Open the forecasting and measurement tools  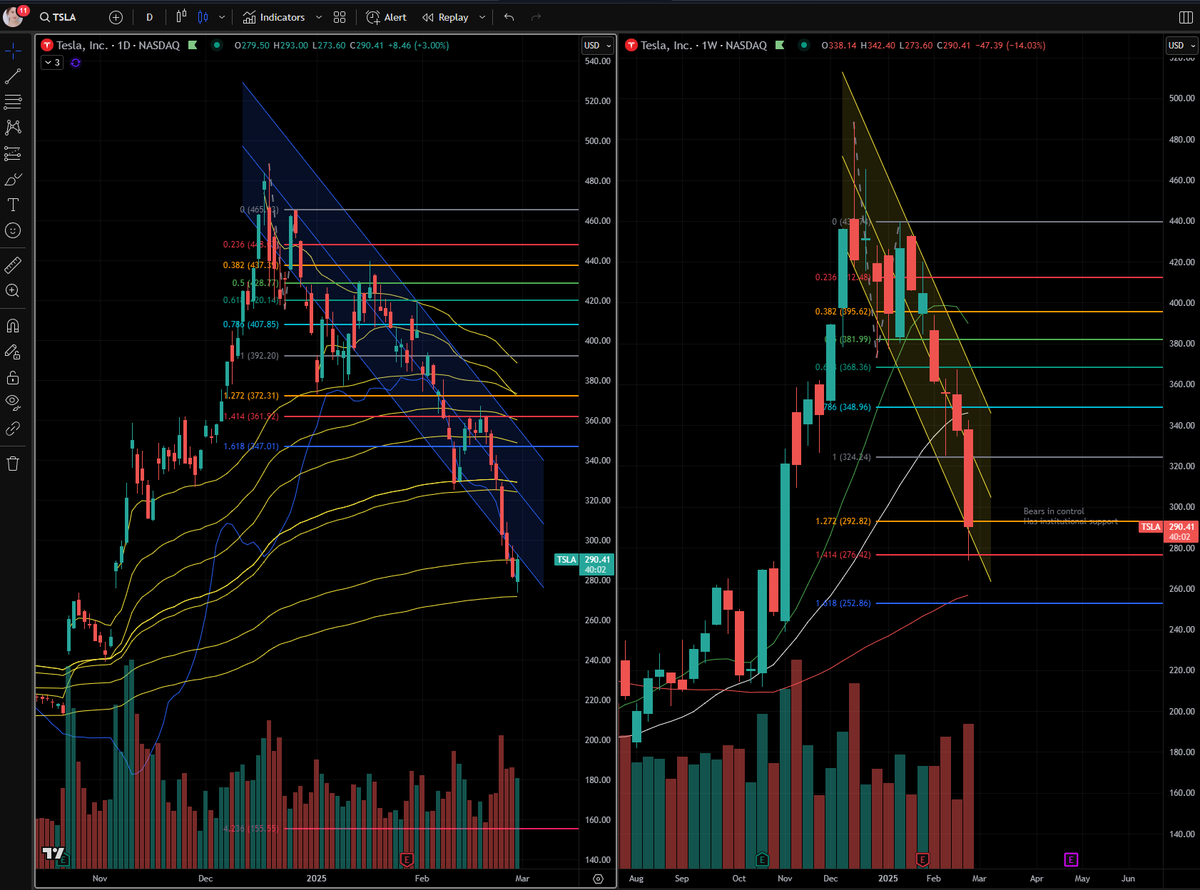13,153
